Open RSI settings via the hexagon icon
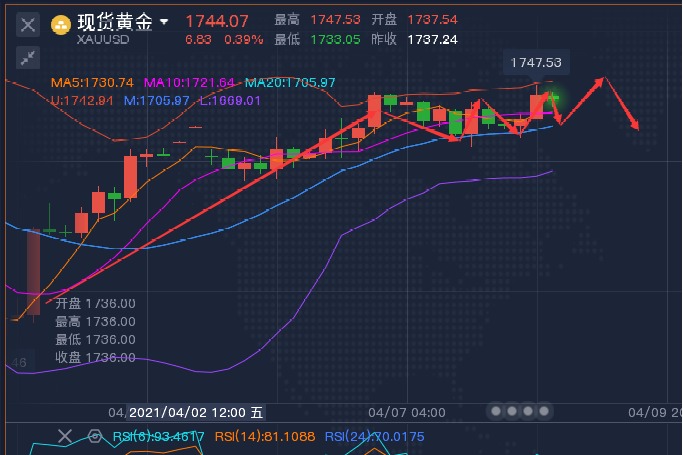 (x=95, y=436)
